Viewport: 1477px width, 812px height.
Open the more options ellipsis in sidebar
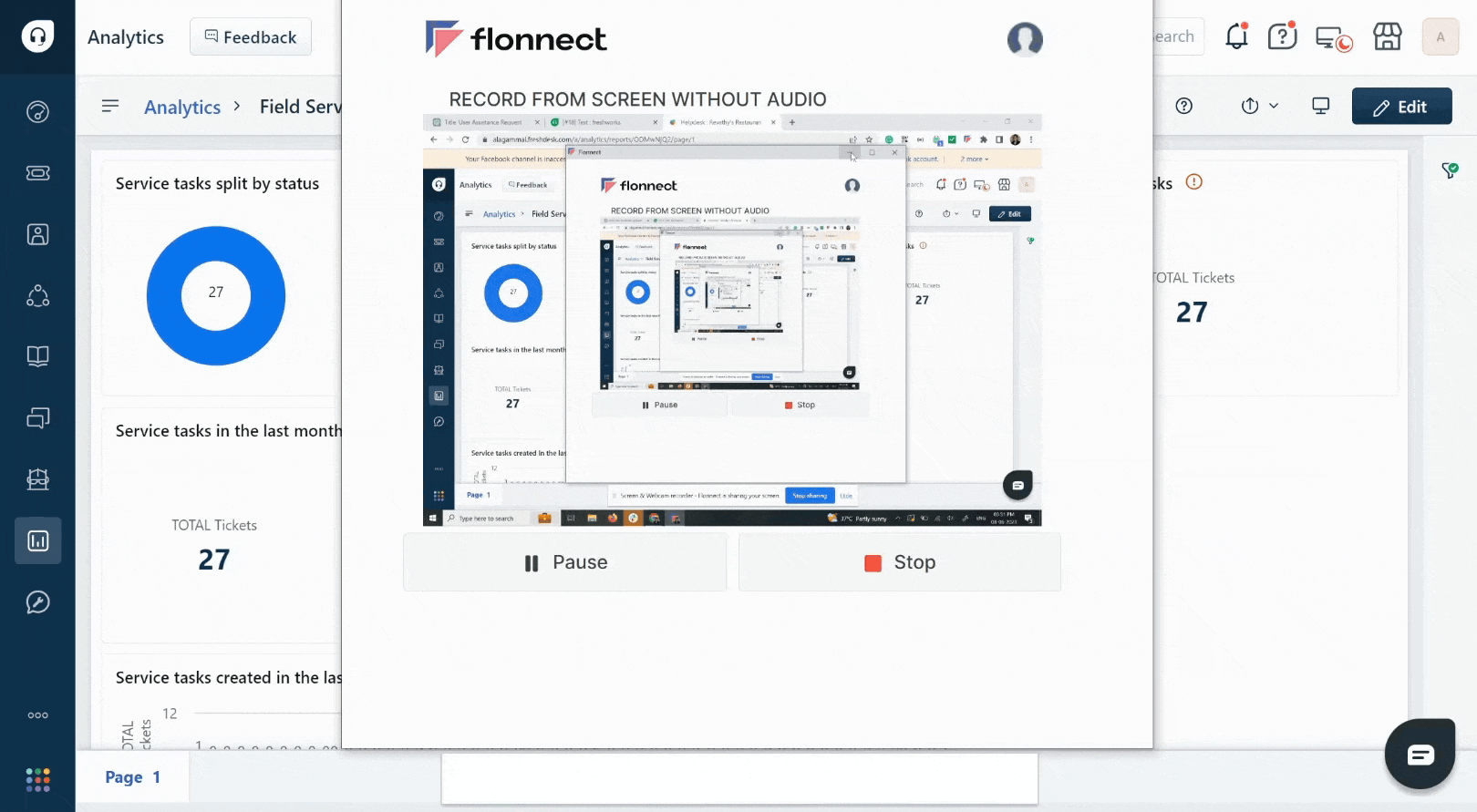coord(37,715)
